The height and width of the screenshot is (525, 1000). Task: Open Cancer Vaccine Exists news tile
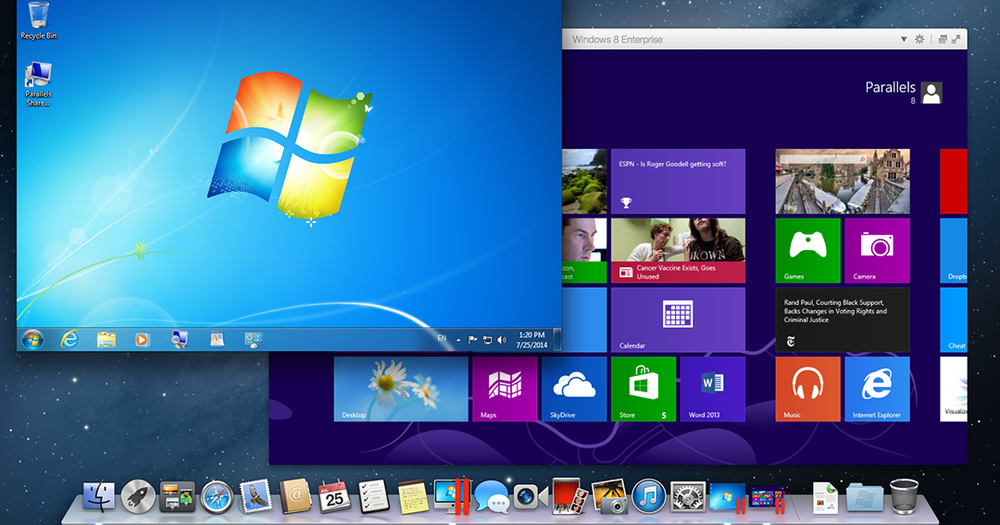pyautogui.click(x=678, y=251)
